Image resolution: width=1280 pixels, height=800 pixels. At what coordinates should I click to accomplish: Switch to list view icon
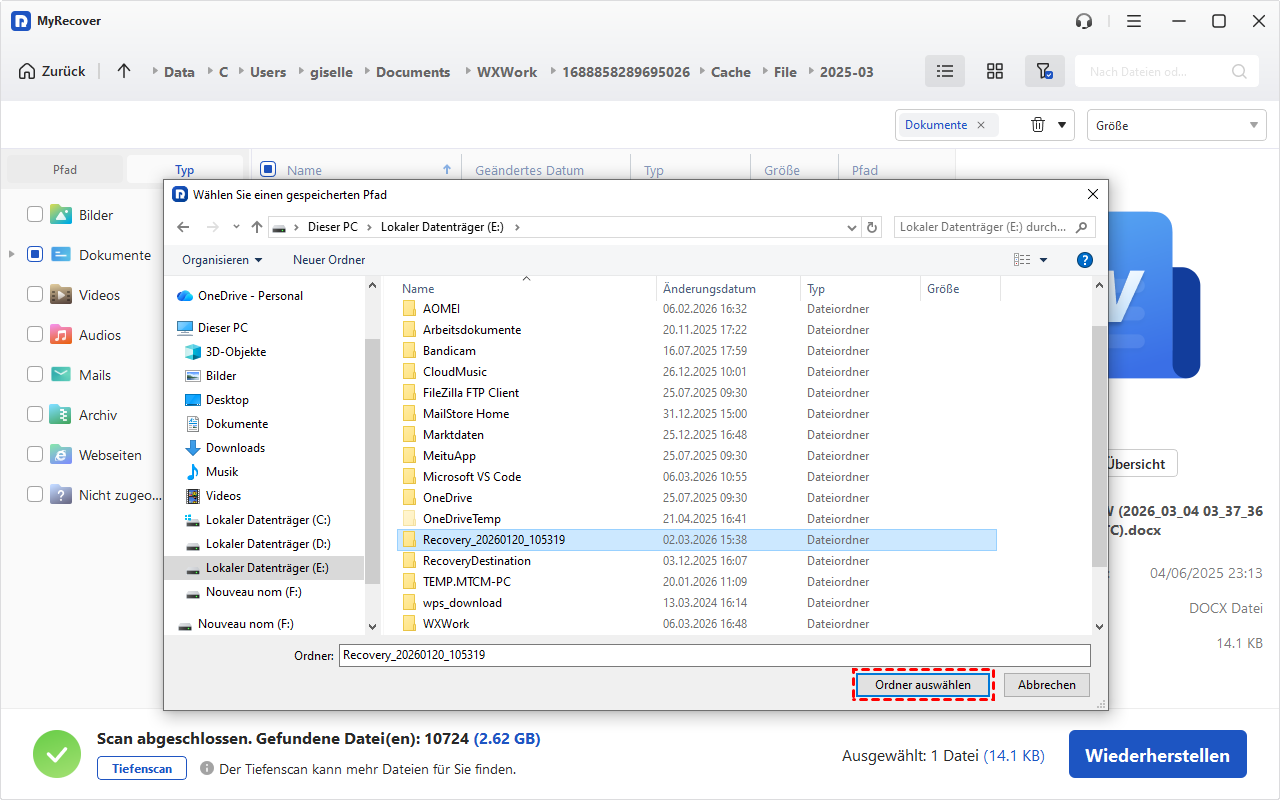point(944,71)
